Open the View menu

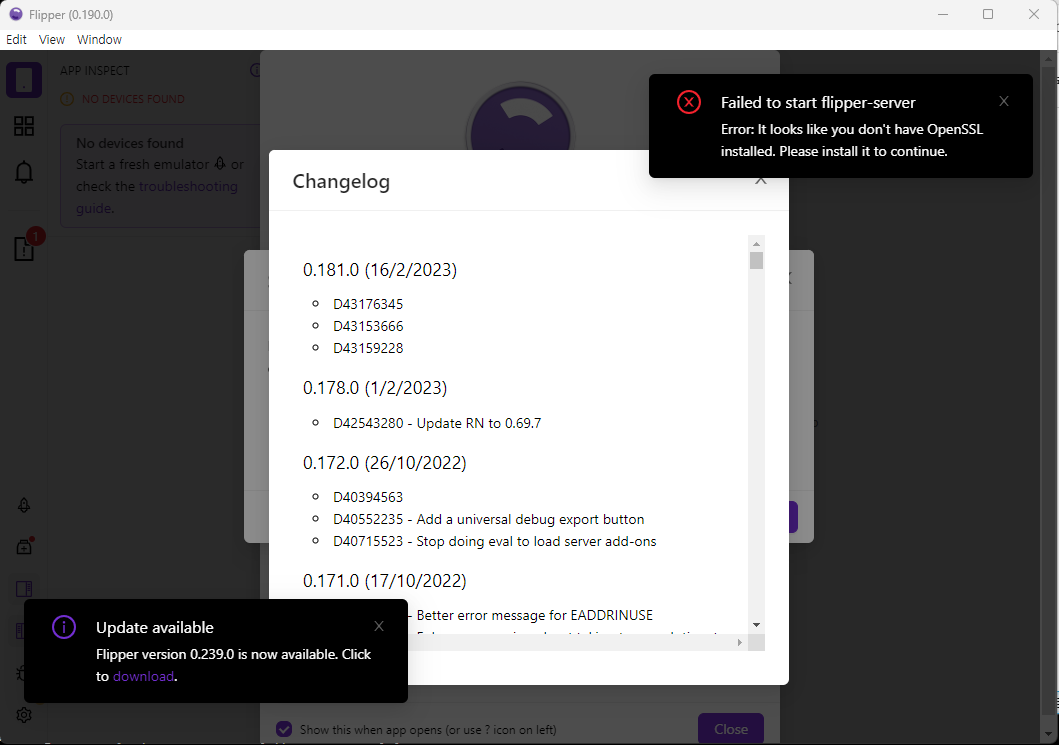coord(51,39)
